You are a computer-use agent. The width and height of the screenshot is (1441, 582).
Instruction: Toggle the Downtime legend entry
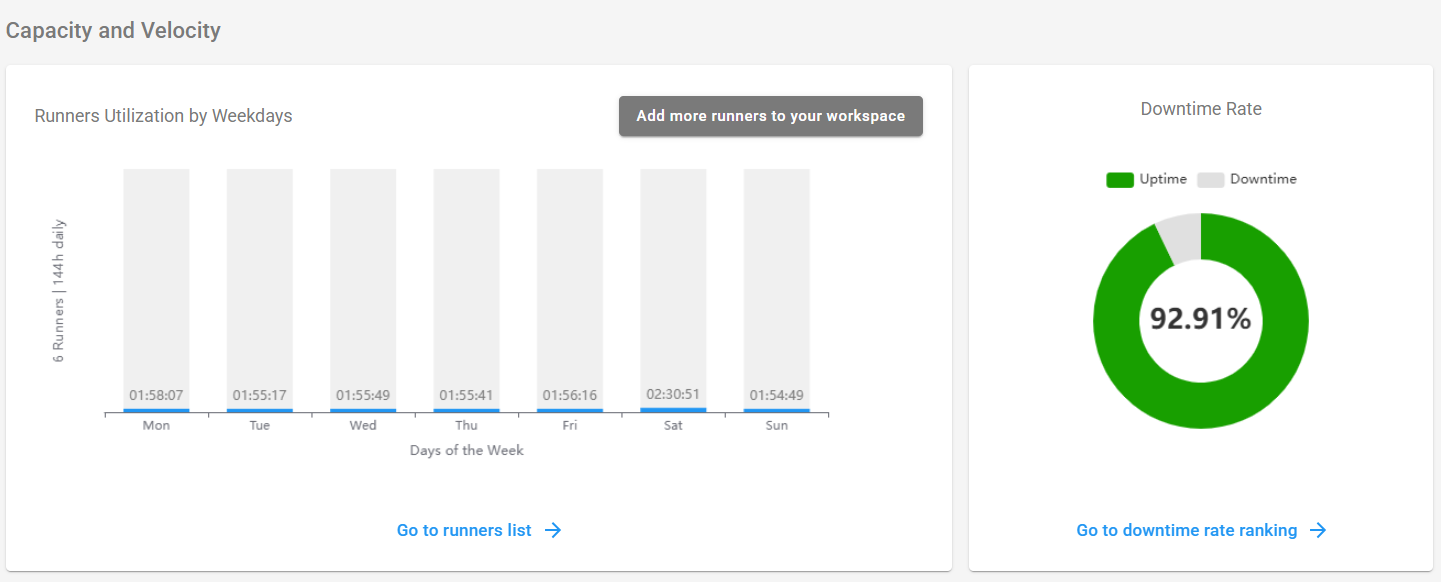1247,179
